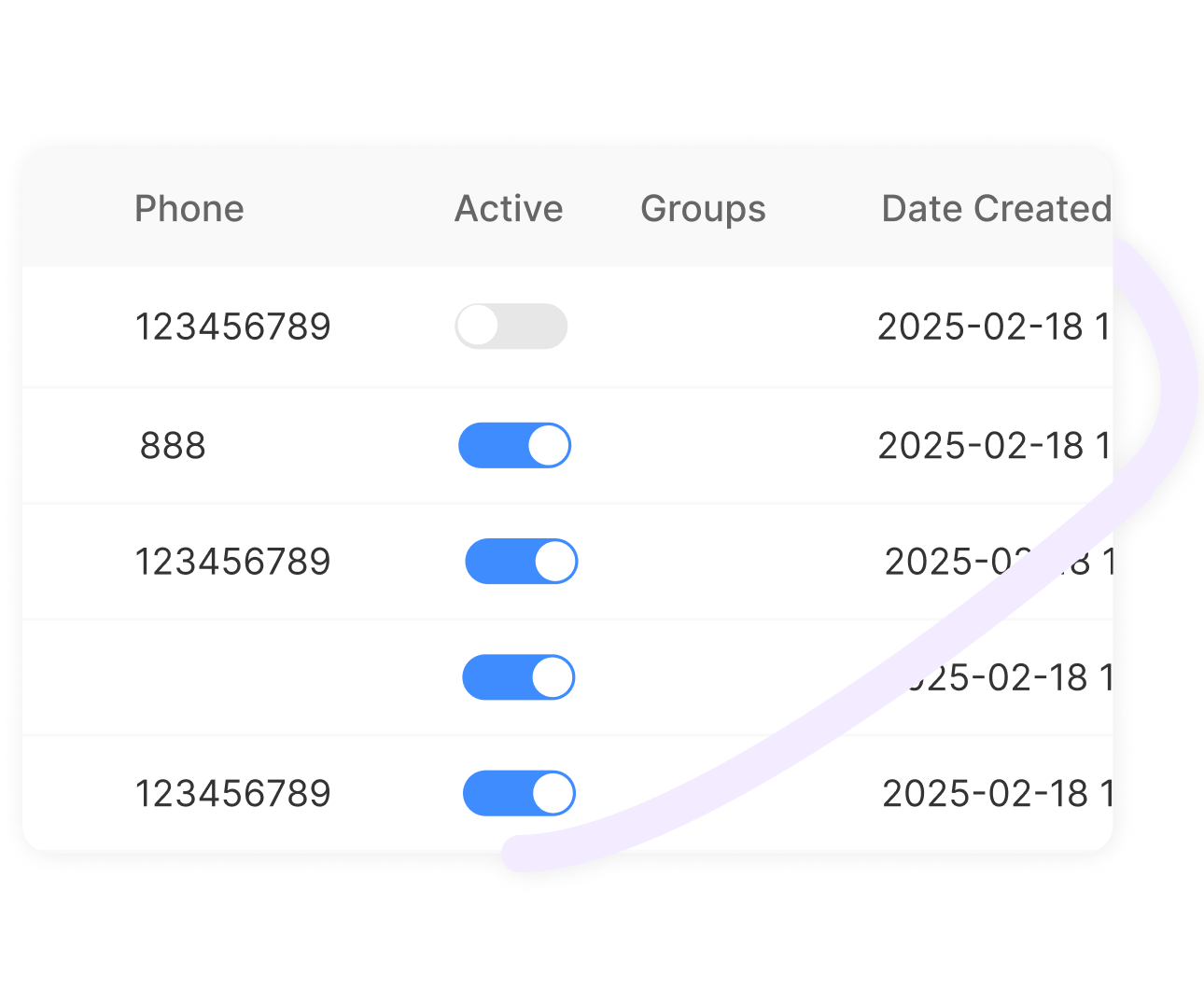Turn off the third row's Active switch
The width and height of the screenshot is (1204, 1002).
coord(521,562)
